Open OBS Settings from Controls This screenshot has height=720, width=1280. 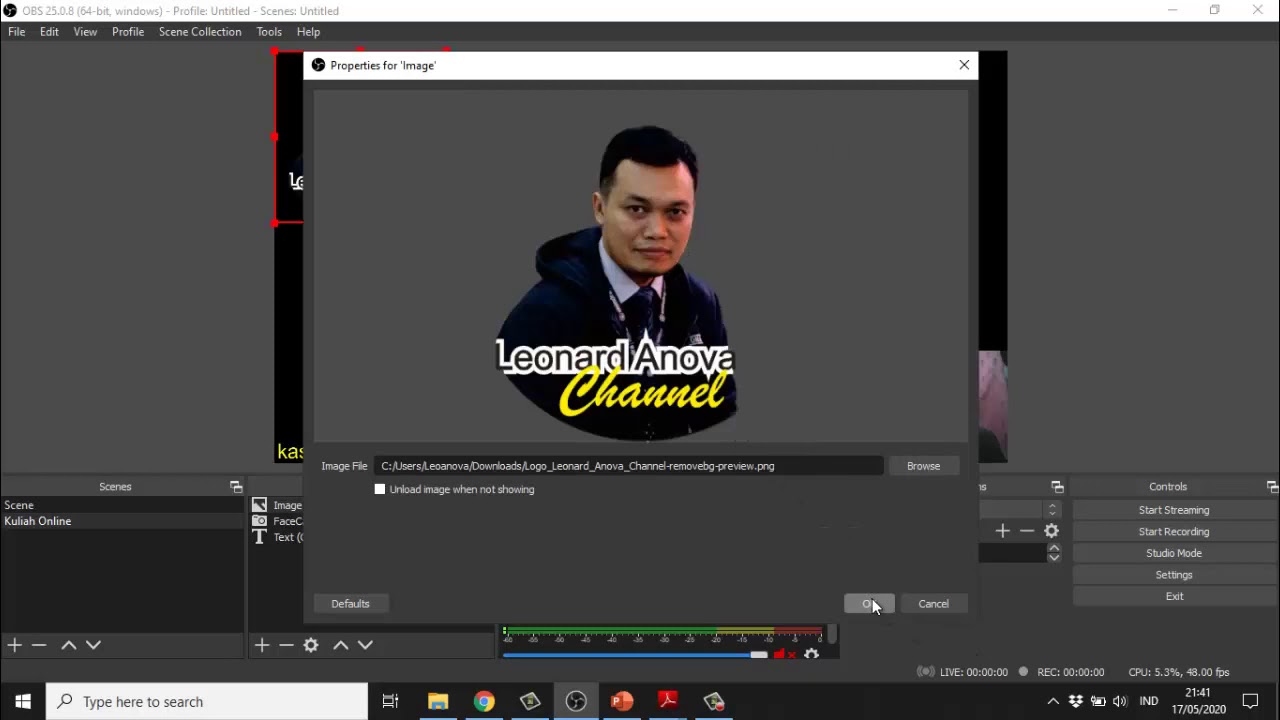[x=1174, y=575]
